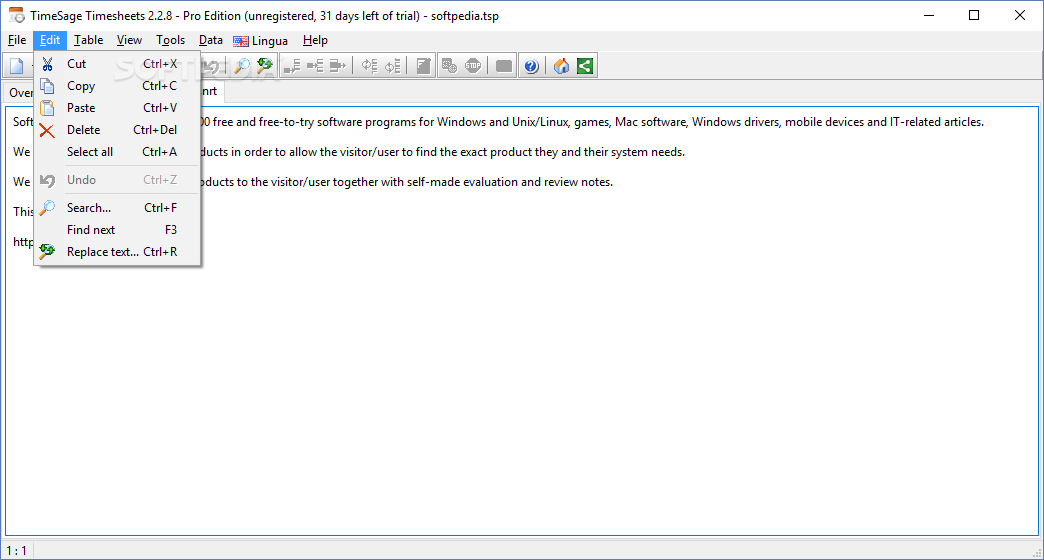This screenshot has width=1044, height=560.
Task: Click the second grayed row-indent toolbar icon
Action: 315,66
